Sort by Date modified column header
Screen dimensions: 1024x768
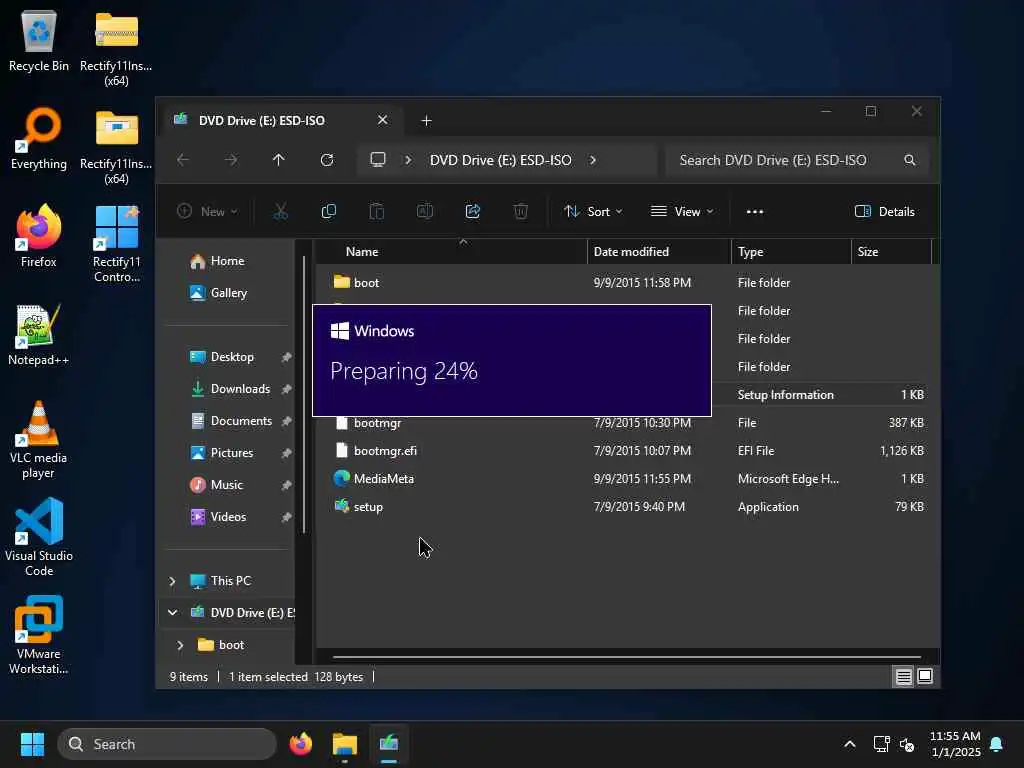659,251
